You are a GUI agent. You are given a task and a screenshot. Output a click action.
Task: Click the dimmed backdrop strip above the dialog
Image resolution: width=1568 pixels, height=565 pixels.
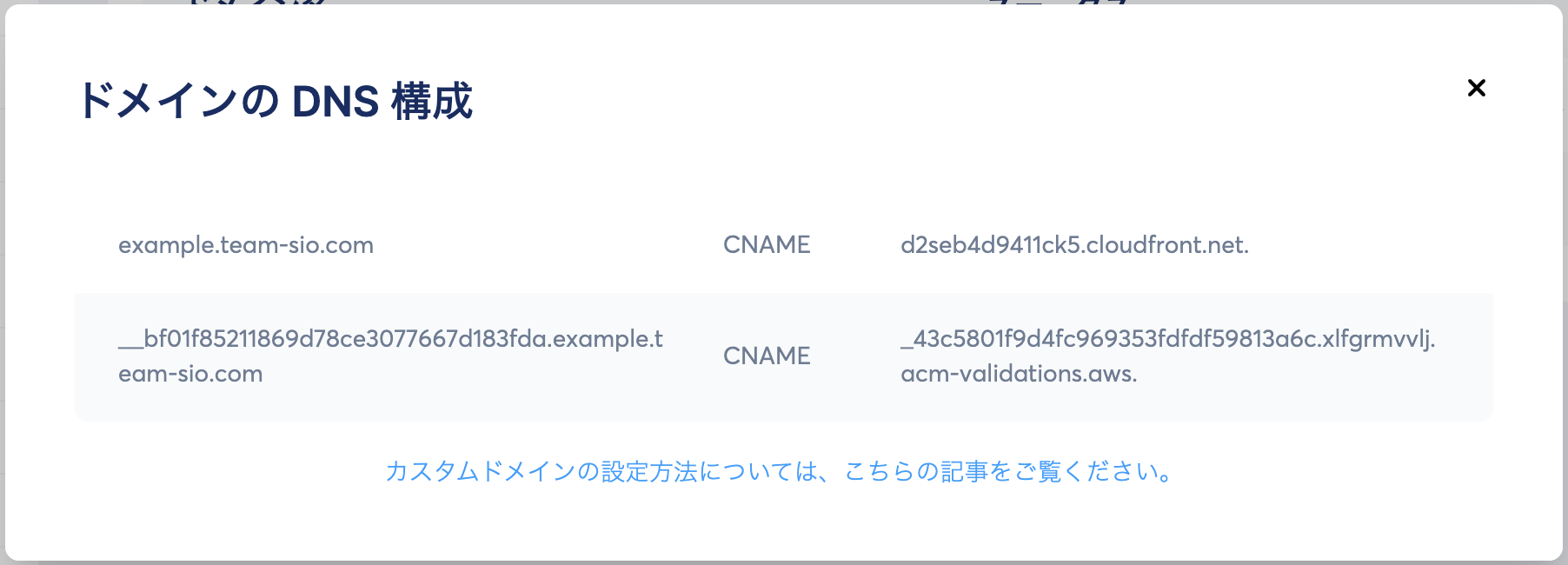[x=782, y=2]
